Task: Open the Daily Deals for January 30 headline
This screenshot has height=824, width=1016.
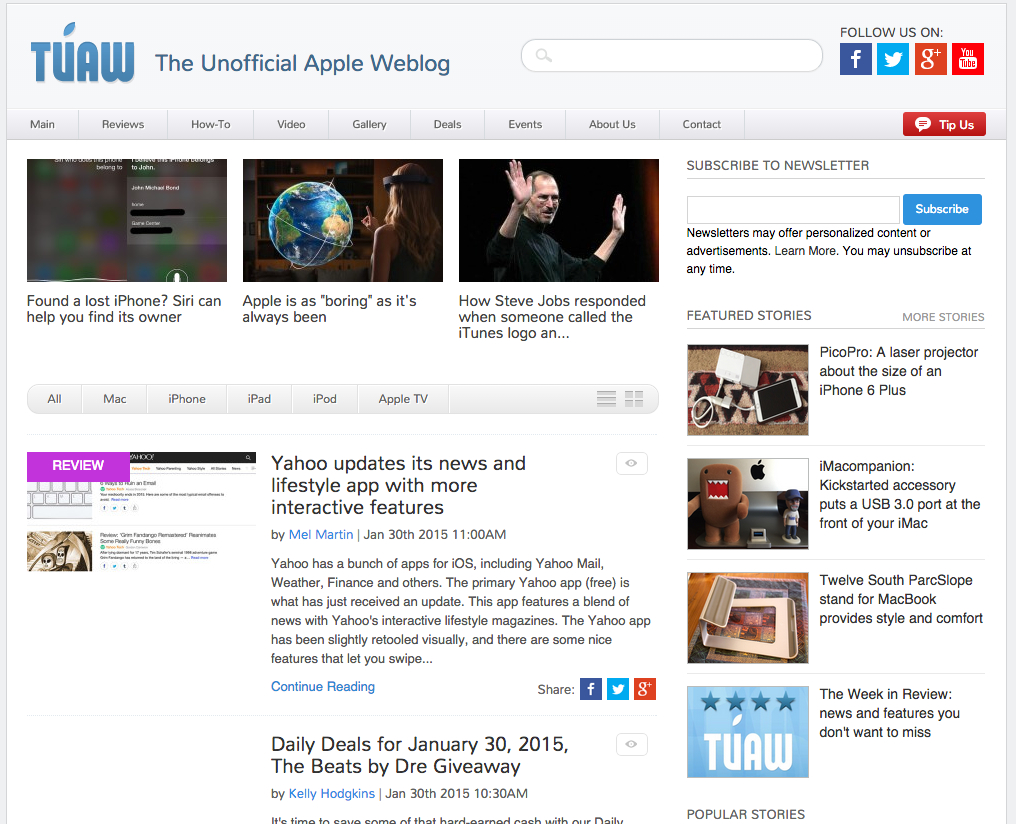Action: 420,755
